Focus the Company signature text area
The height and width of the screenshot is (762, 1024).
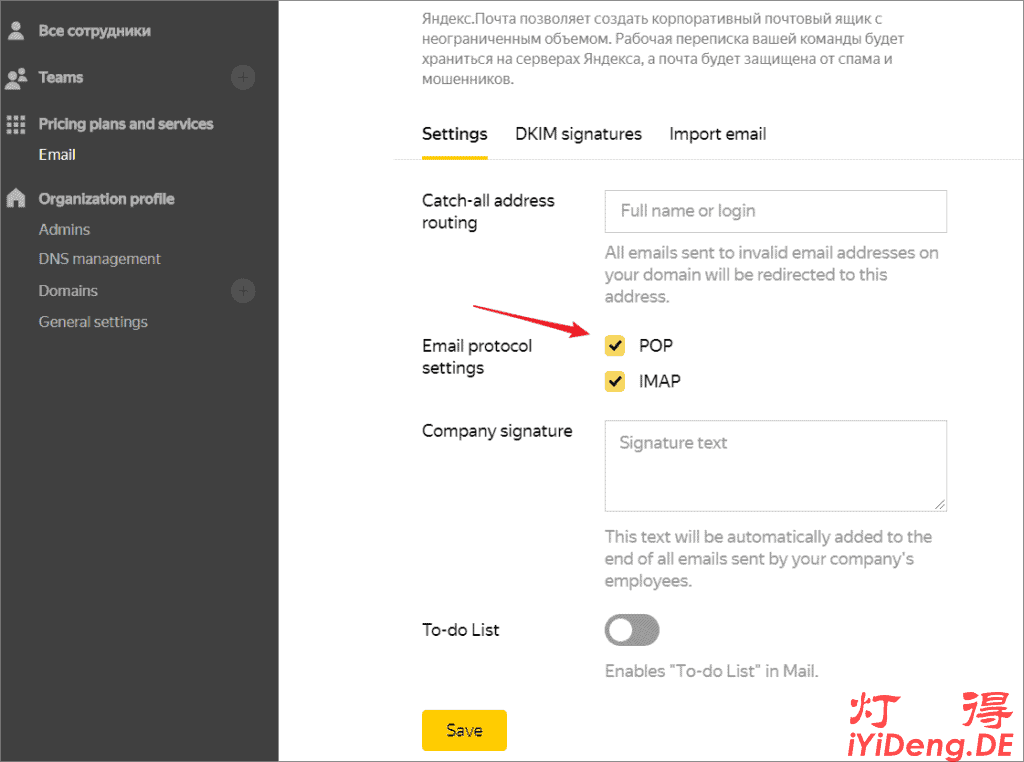775,465
